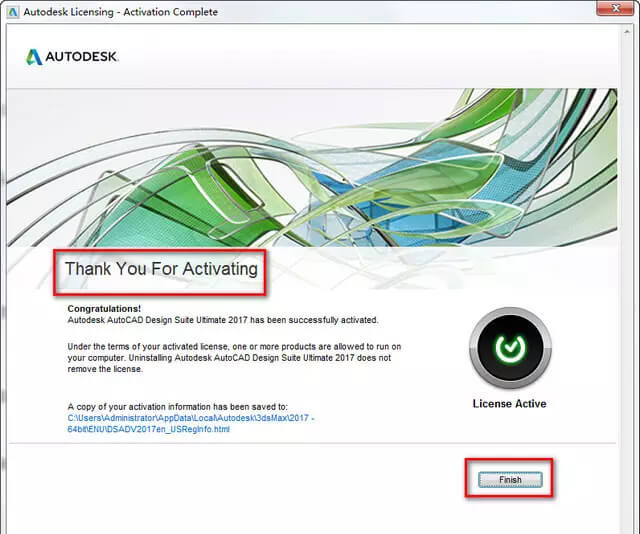Select the 'Thank You For Activating' heading
640x534 pixels.
pos(161,269)
